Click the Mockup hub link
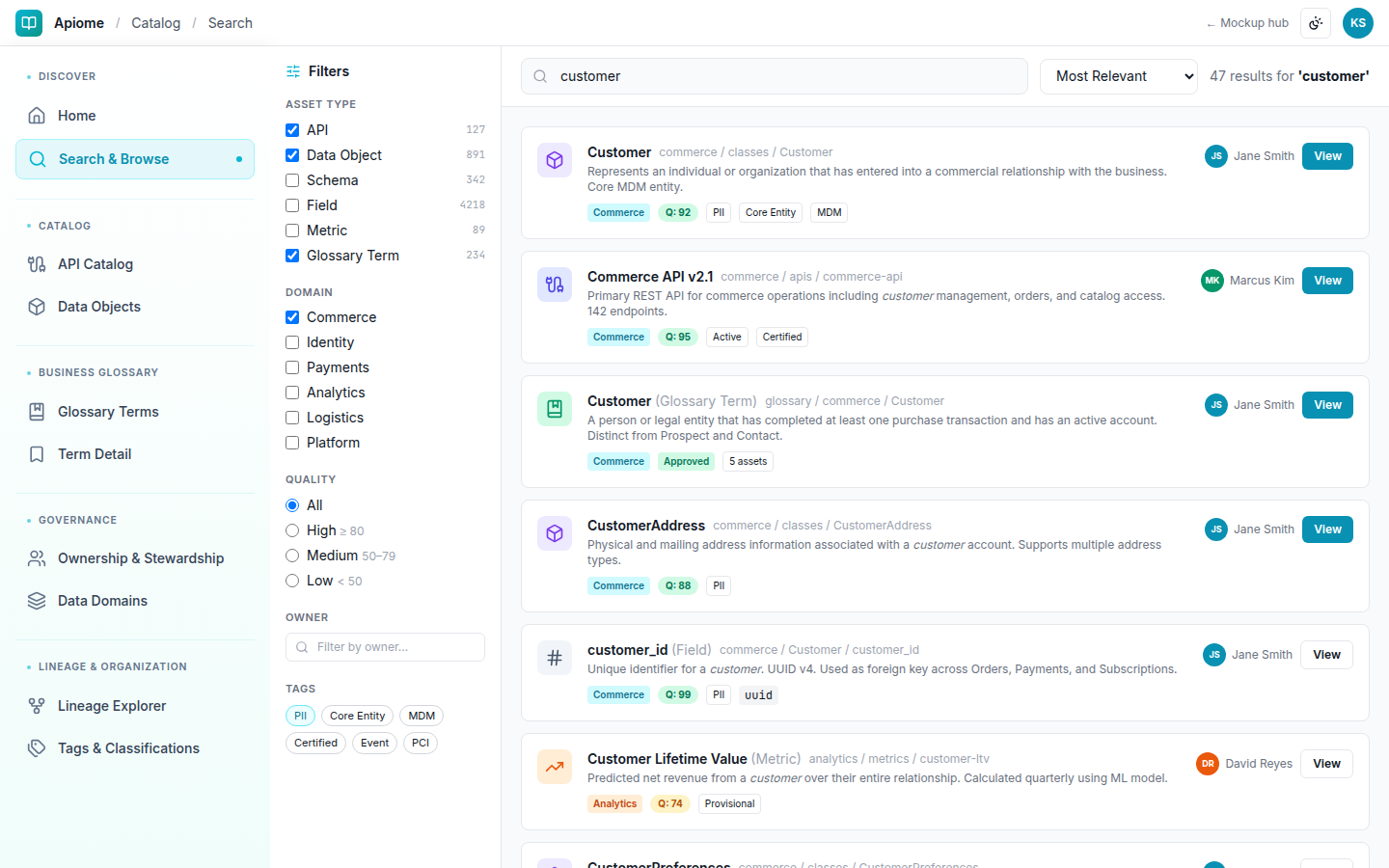Image resolution: width=1389 pixels, height=868 pixels. (1247, 23)
